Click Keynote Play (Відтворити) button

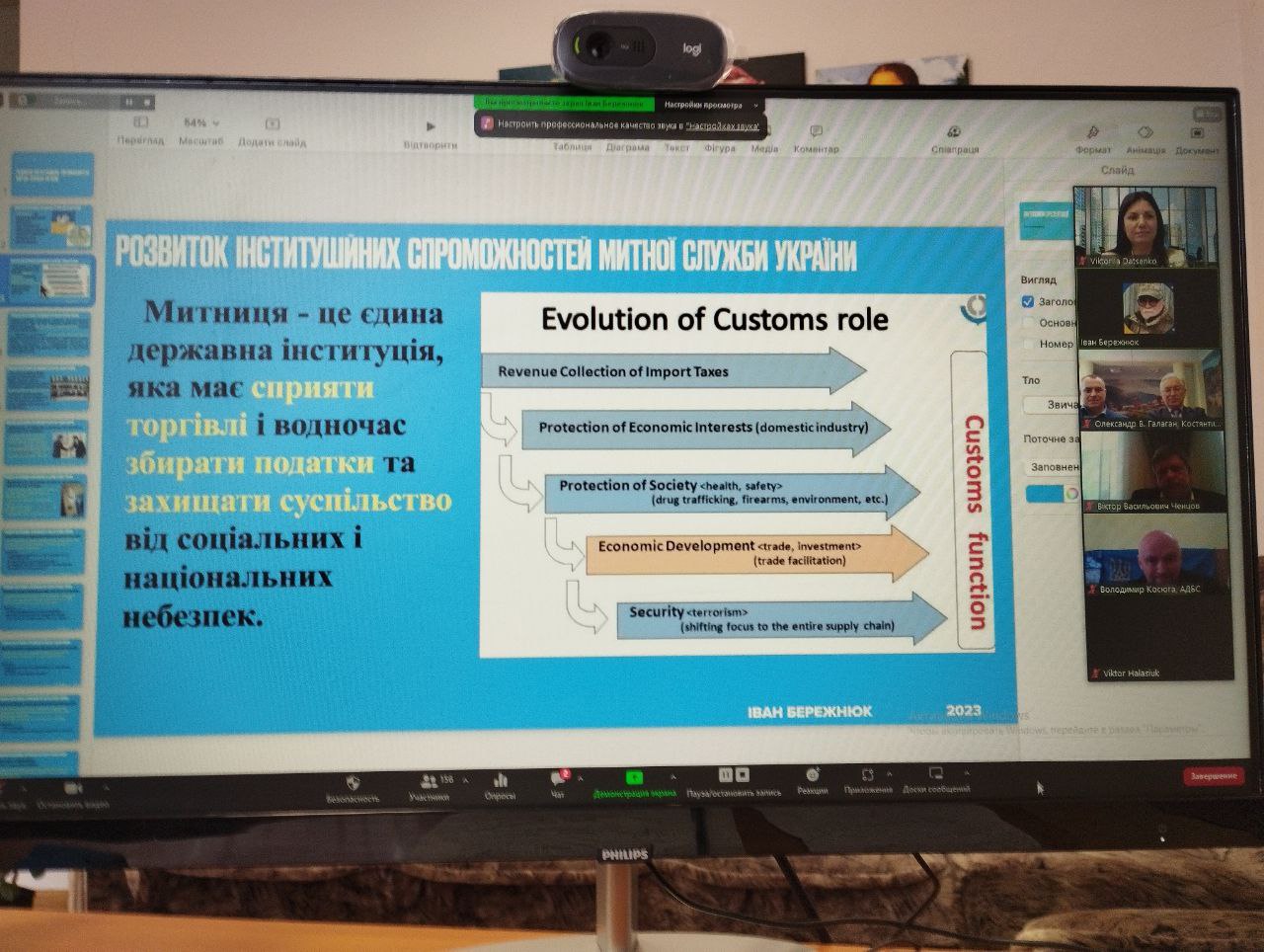point(431,127)
